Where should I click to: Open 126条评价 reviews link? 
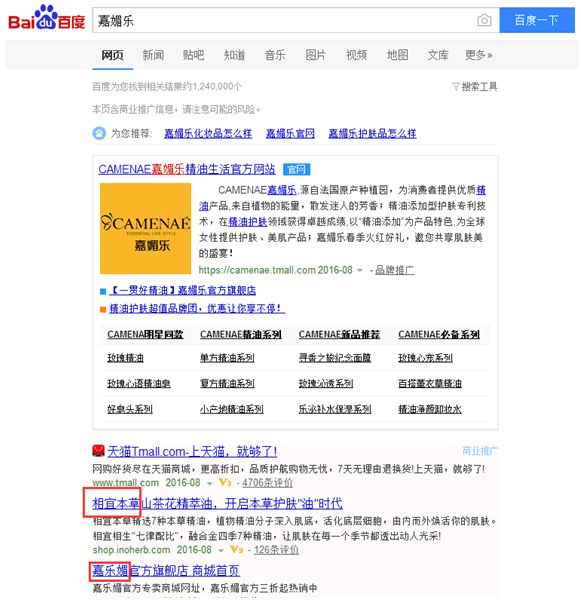tap(276, 550)
